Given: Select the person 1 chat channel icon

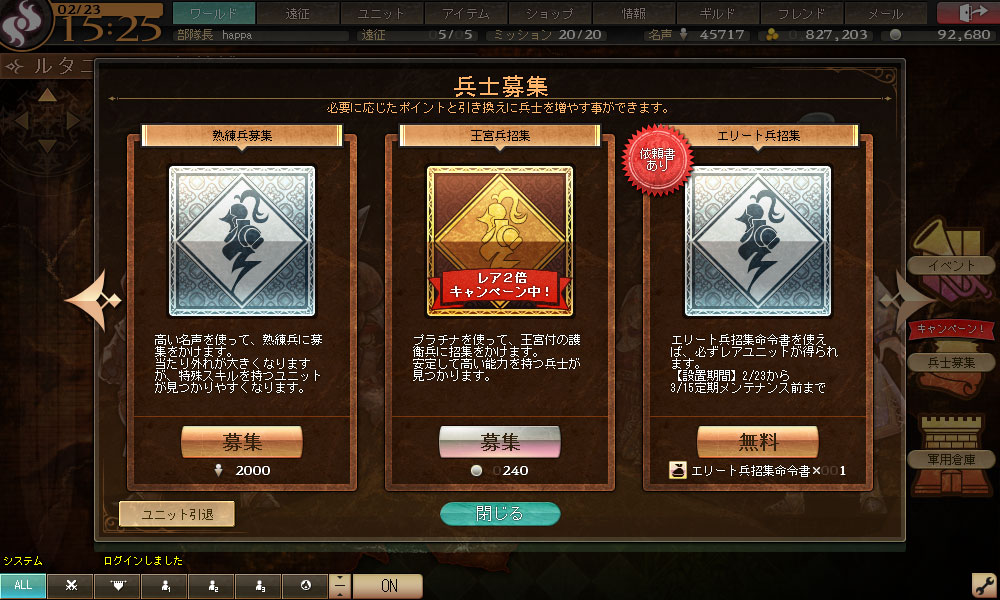Looking at the screenshot, I should [x=165, y=585].
